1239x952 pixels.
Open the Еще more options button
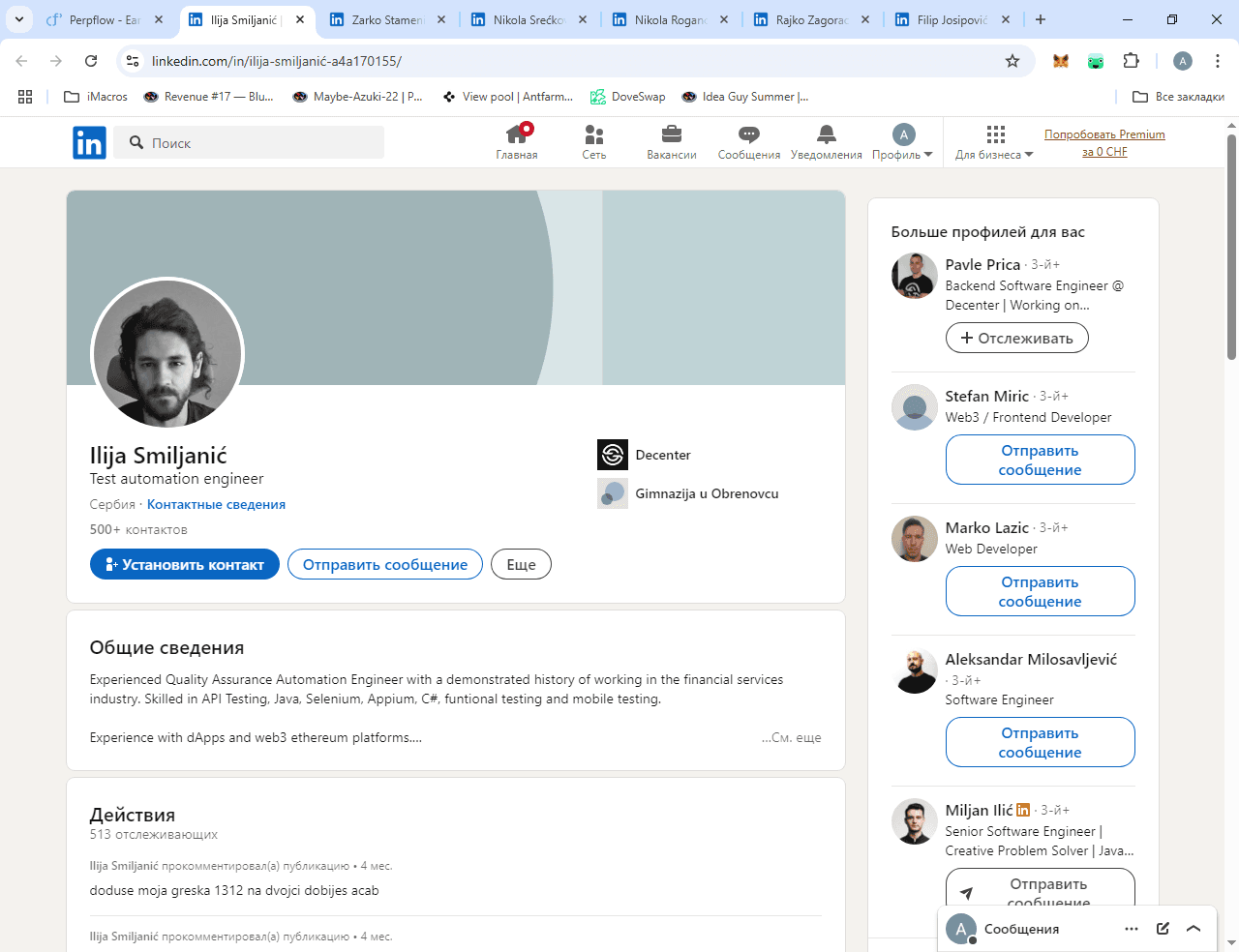(x=521, y=564)
